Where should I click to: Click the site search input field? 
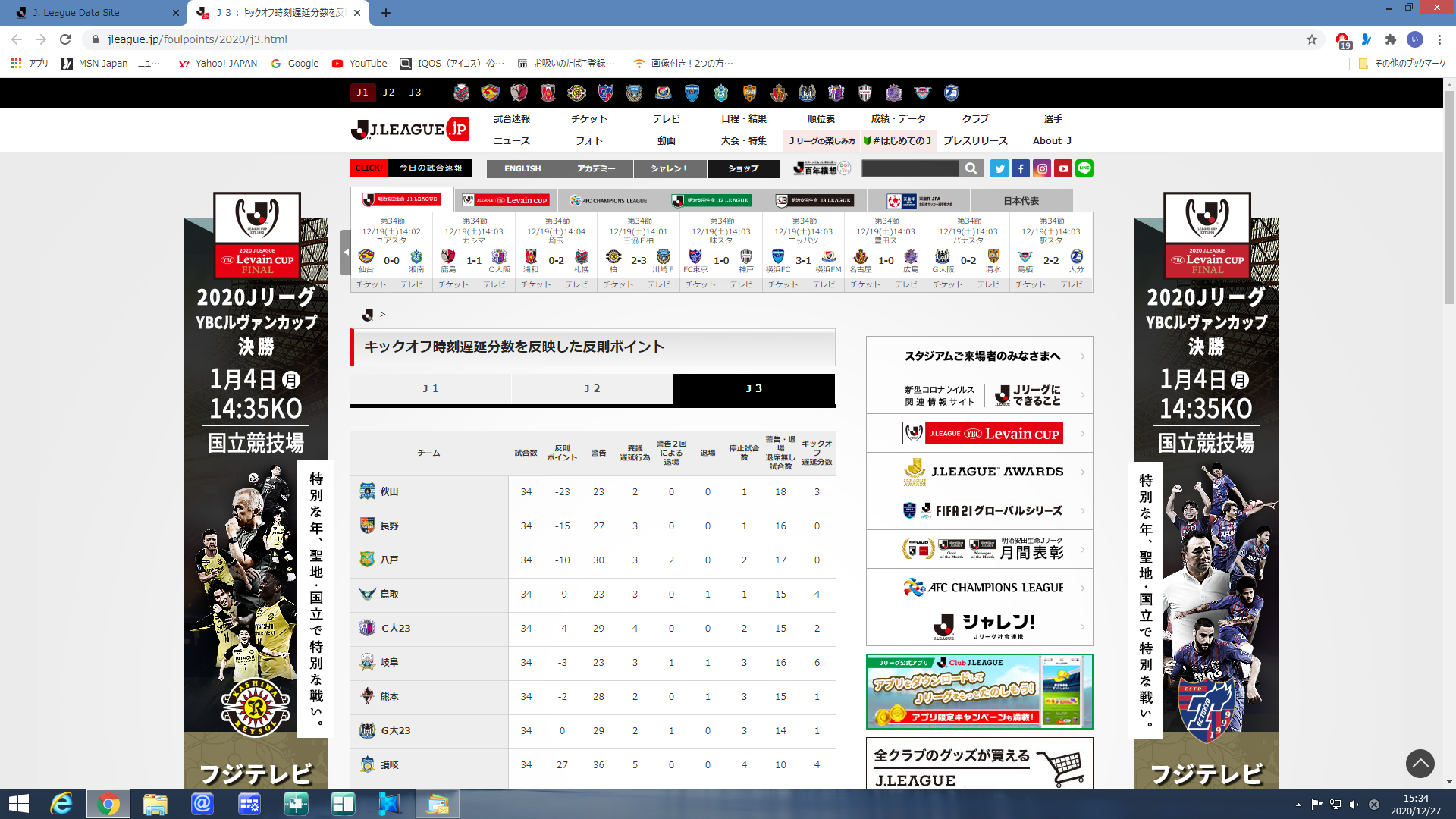click(x=910, y=168)
